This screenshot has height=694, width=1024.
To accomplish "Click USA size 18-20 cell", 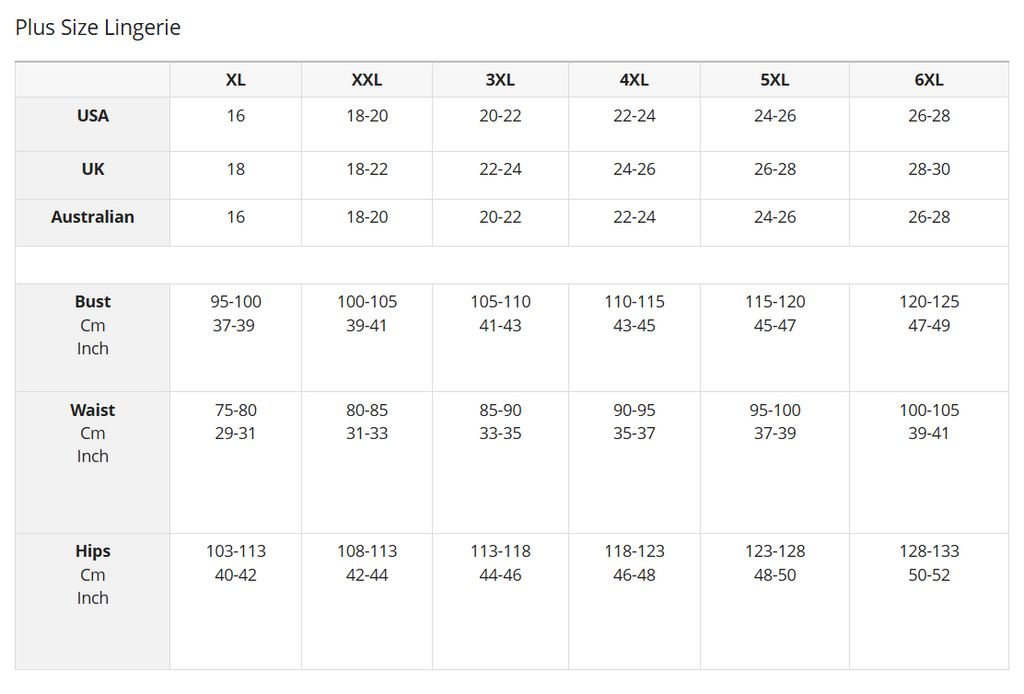I will (367, 116).
